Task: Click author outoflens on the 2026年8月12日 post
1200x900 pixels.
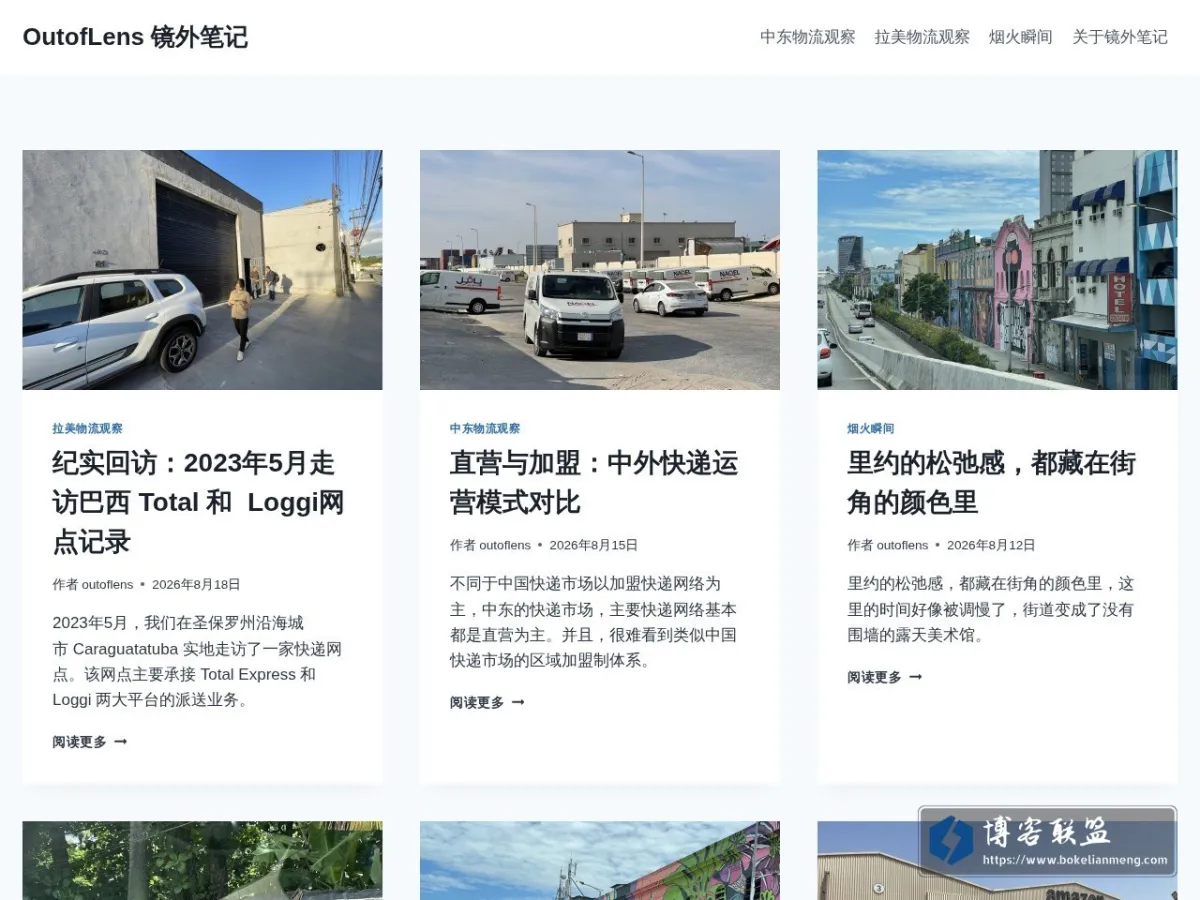Action: pyautogui.click(x=902, y=545)
